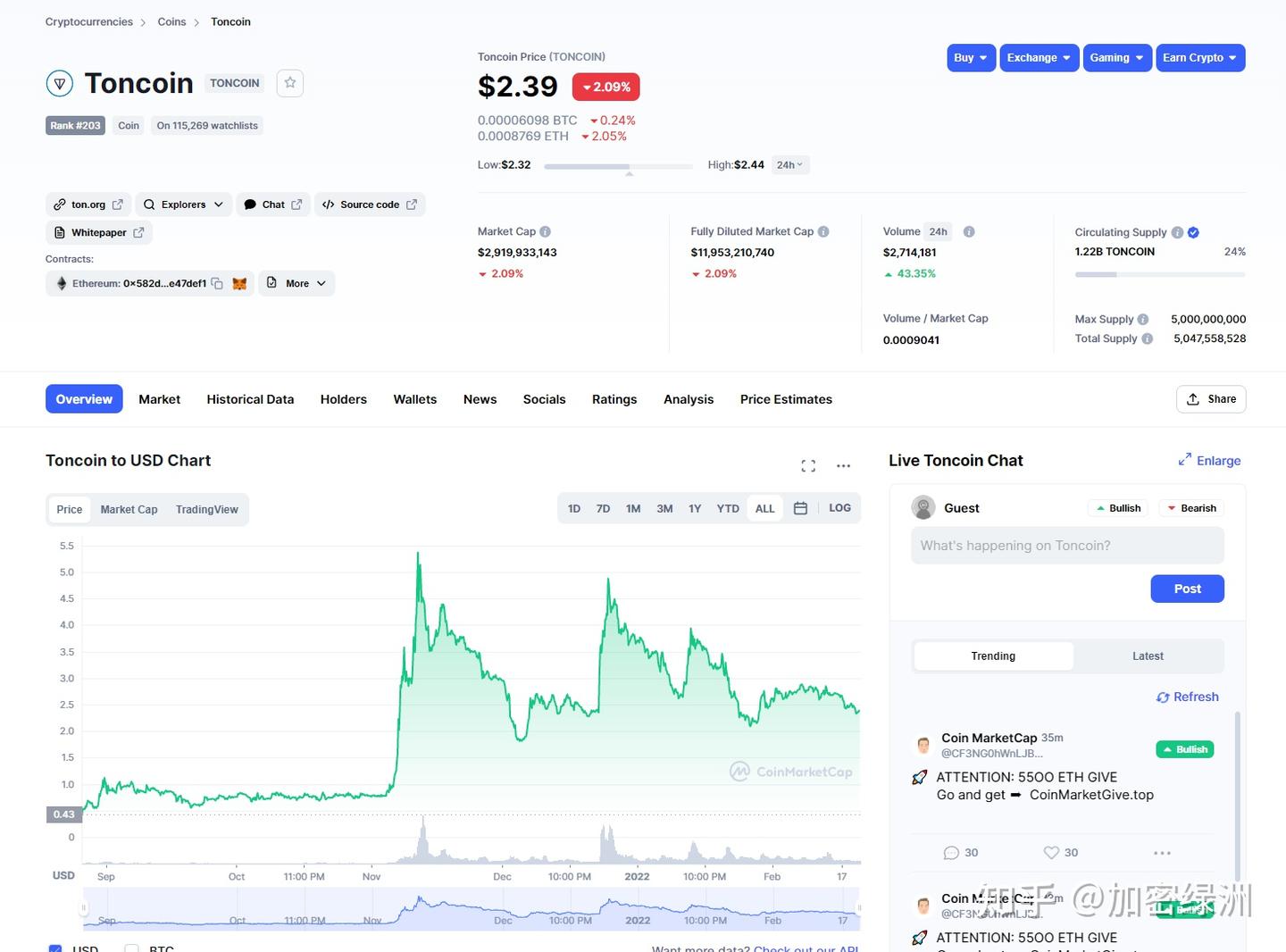This screenshot has width=1286, height=952.
Task: Click the Share icon above the chart
Action: click(x=1211, y=399)
